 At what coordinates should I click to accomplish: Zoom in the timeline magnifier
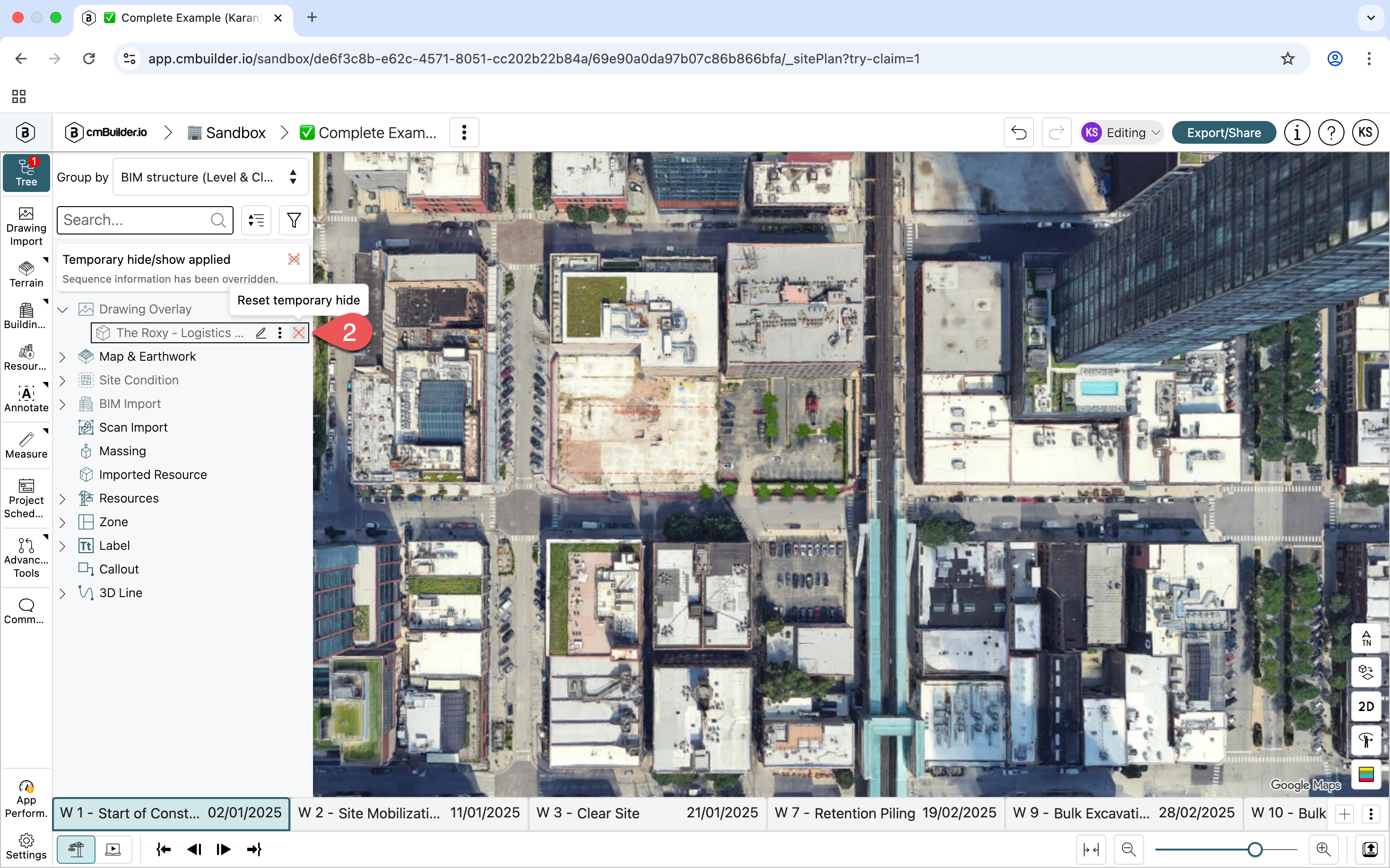tap(1323, 849)
